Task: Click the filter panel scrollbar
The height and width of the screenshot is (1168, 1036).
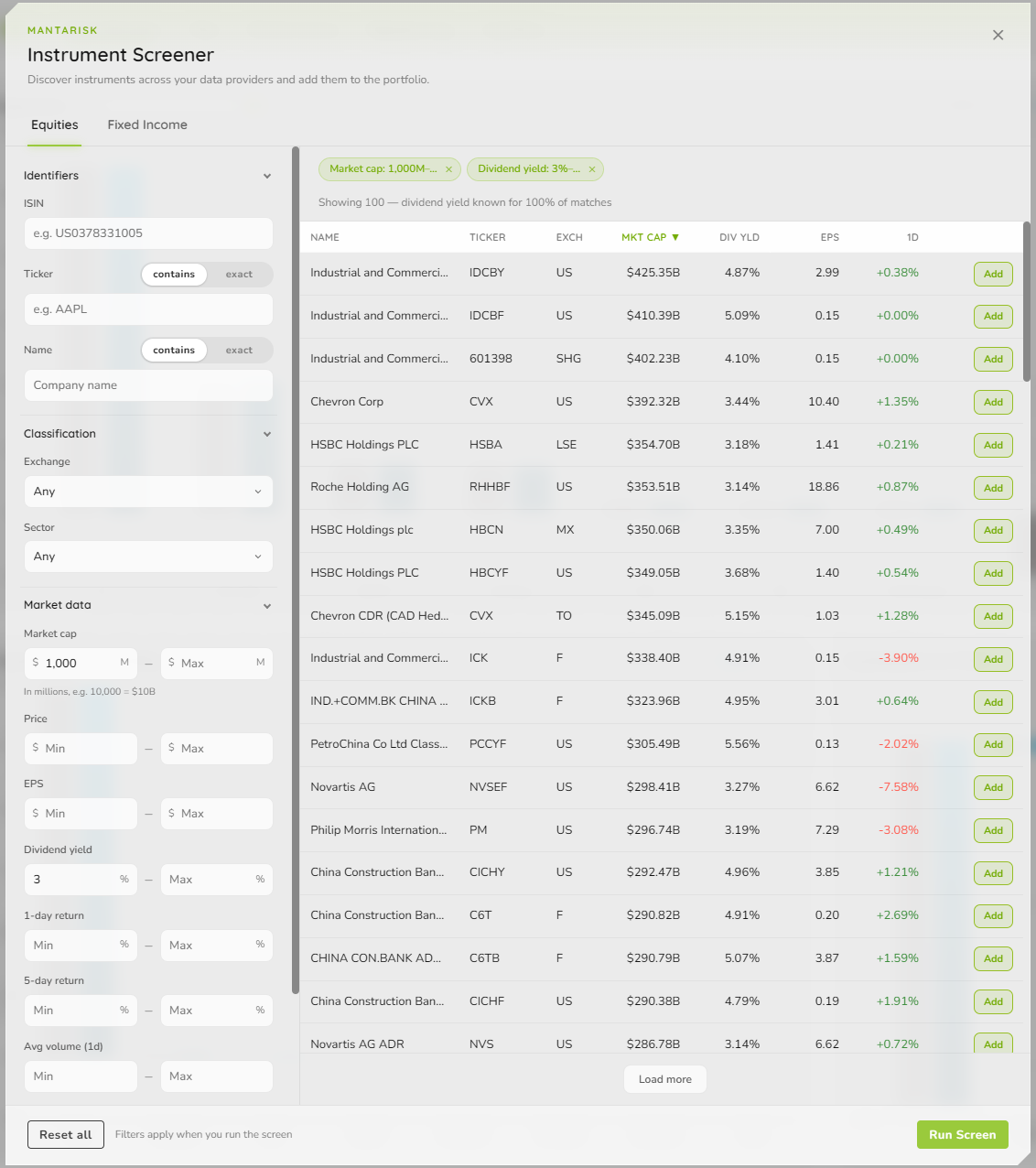Action: pyautogui.click(x=296, y=569)
